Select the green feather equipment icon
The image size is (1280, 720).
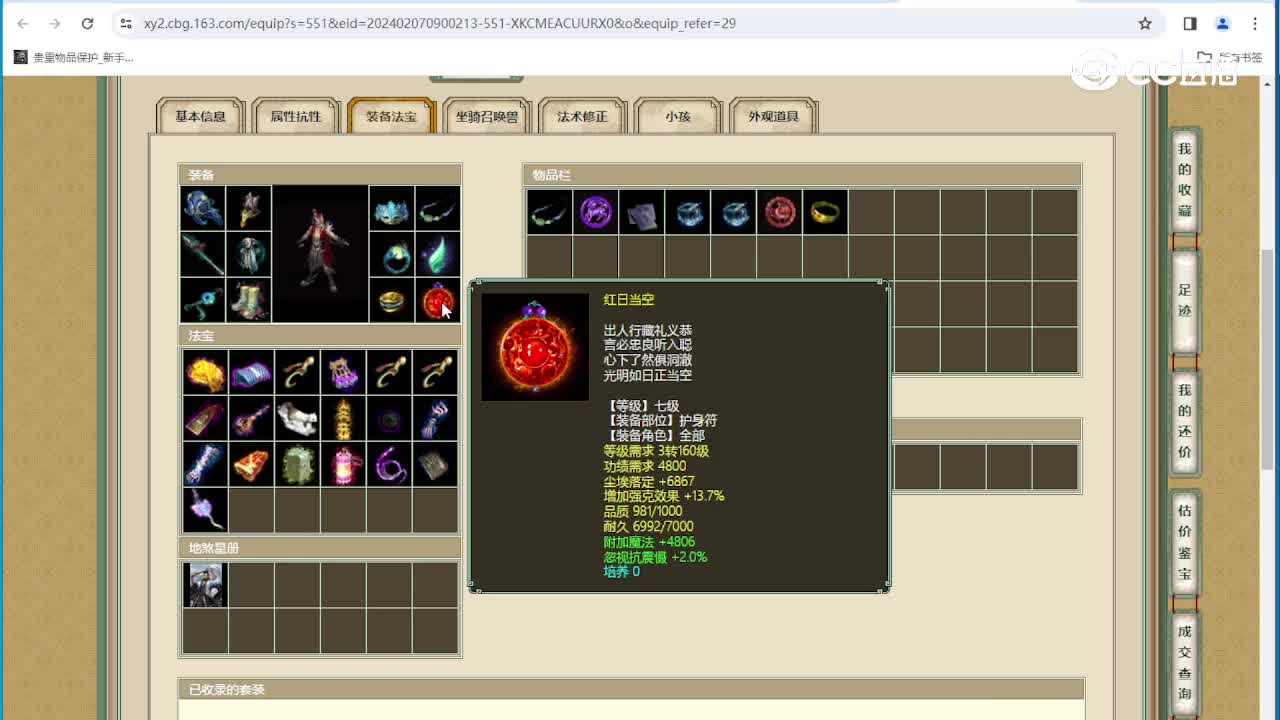(x=437, y=254)
